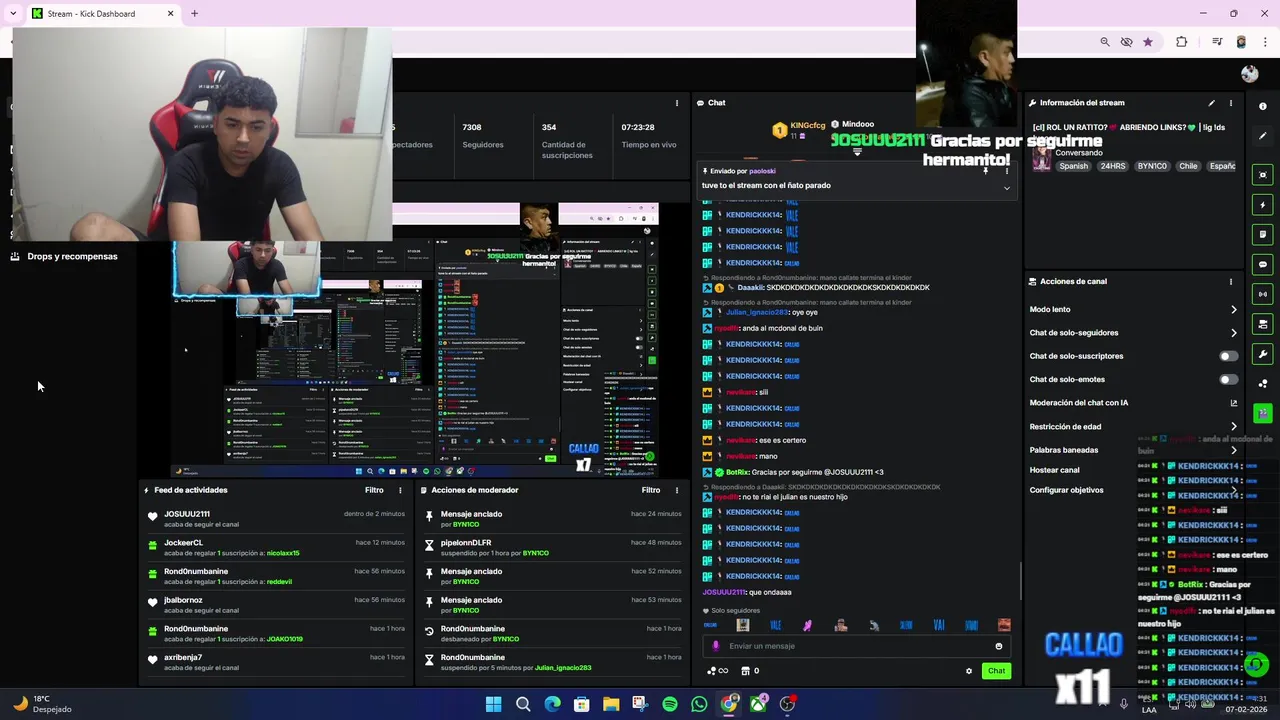The width and height of the screenshot is (1280, 720).
Task: Select the VALE emote in emote bar
Action: click(x=775, y=625)
